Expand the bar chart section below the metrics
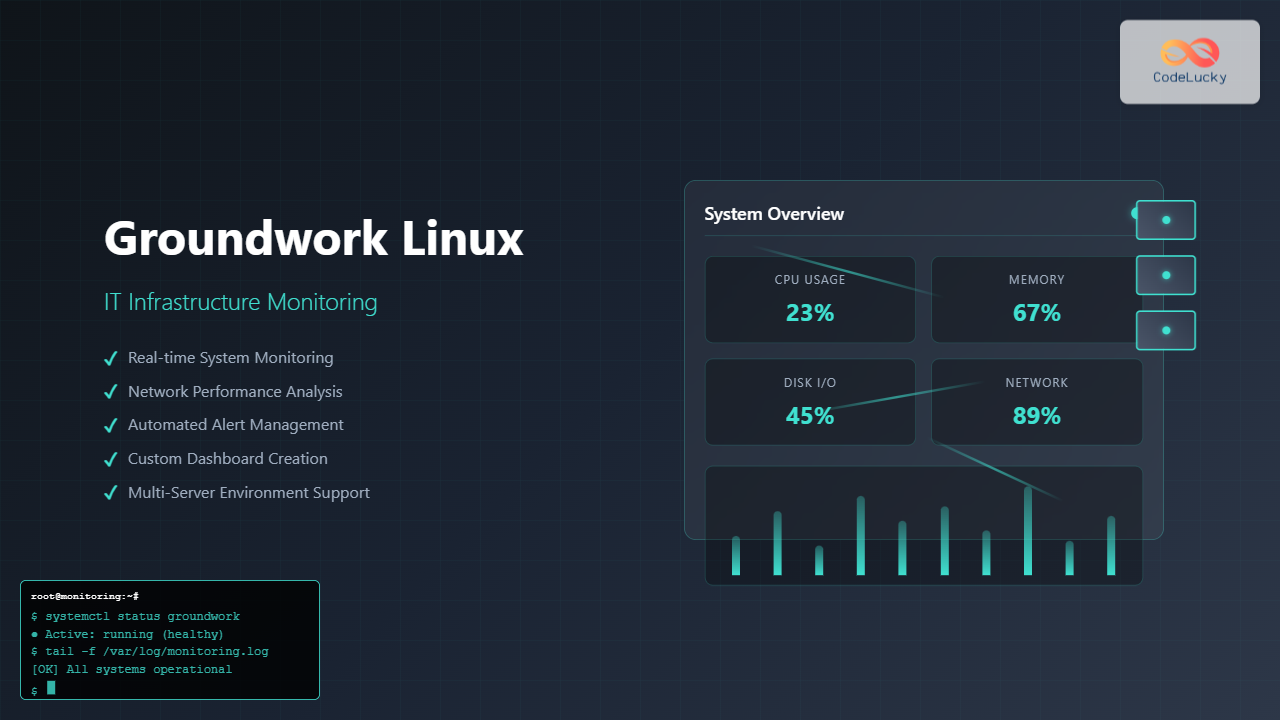The height and width of the screenshot is (720, 1280). pos(923,525)
